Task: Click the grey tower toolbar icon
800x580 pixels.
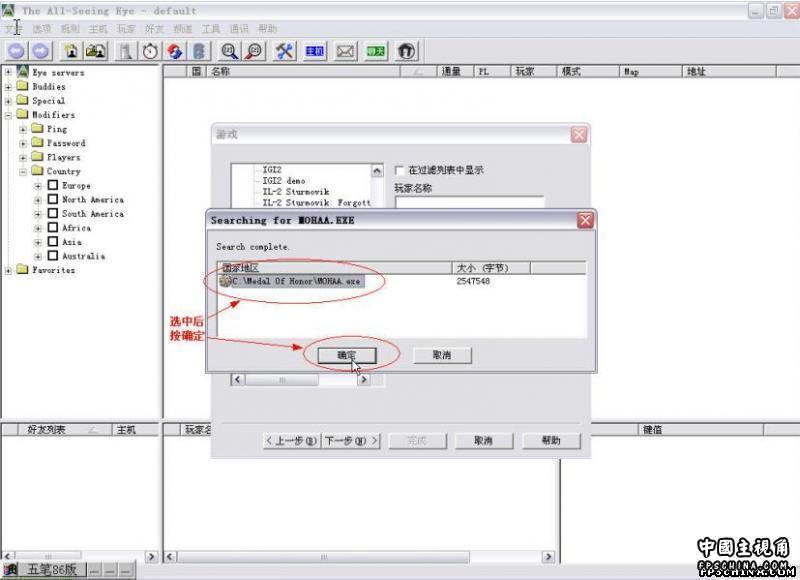Action: (x=126, y=51)
